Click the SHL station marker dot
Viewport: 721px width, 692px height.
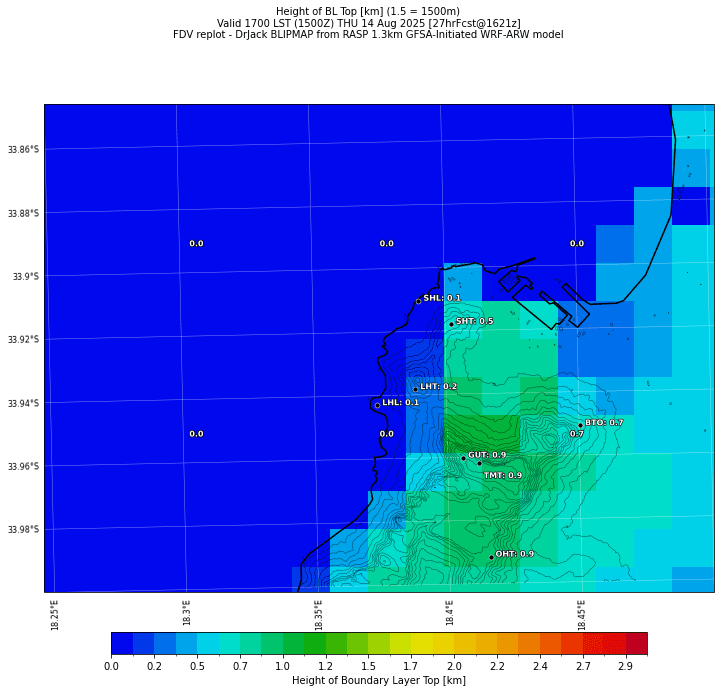pos(418,302)
